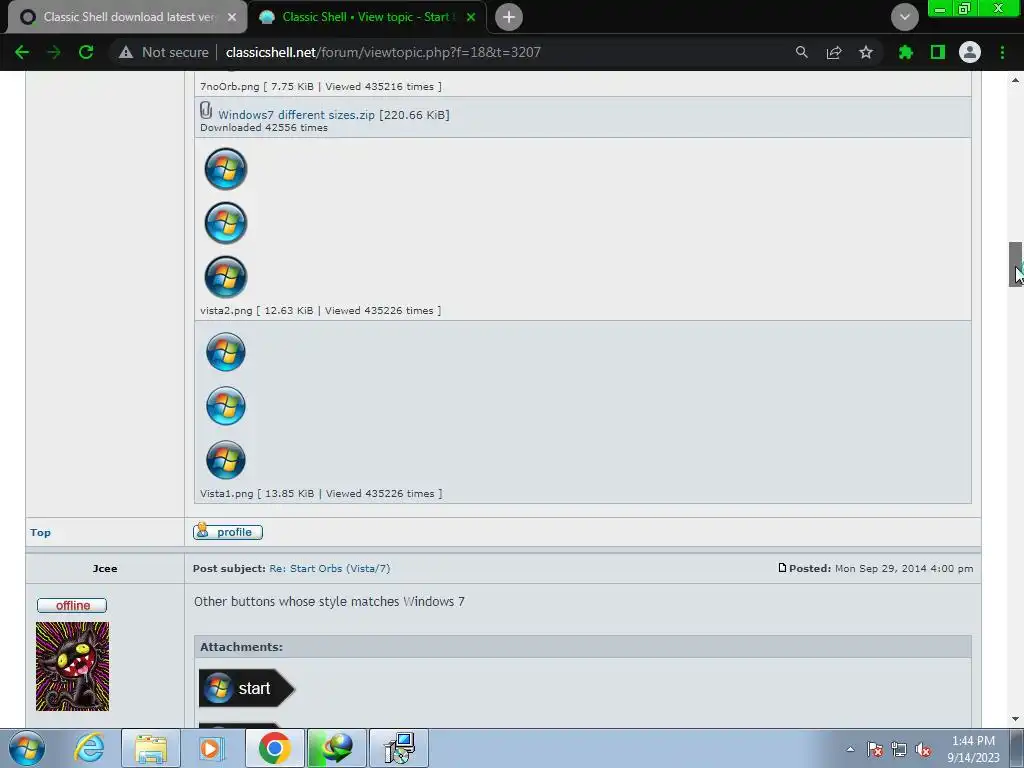Click the Downloaded 42556 times text
The height and width of the screenshot is (768, 1024).
click(x=264, y=127)
